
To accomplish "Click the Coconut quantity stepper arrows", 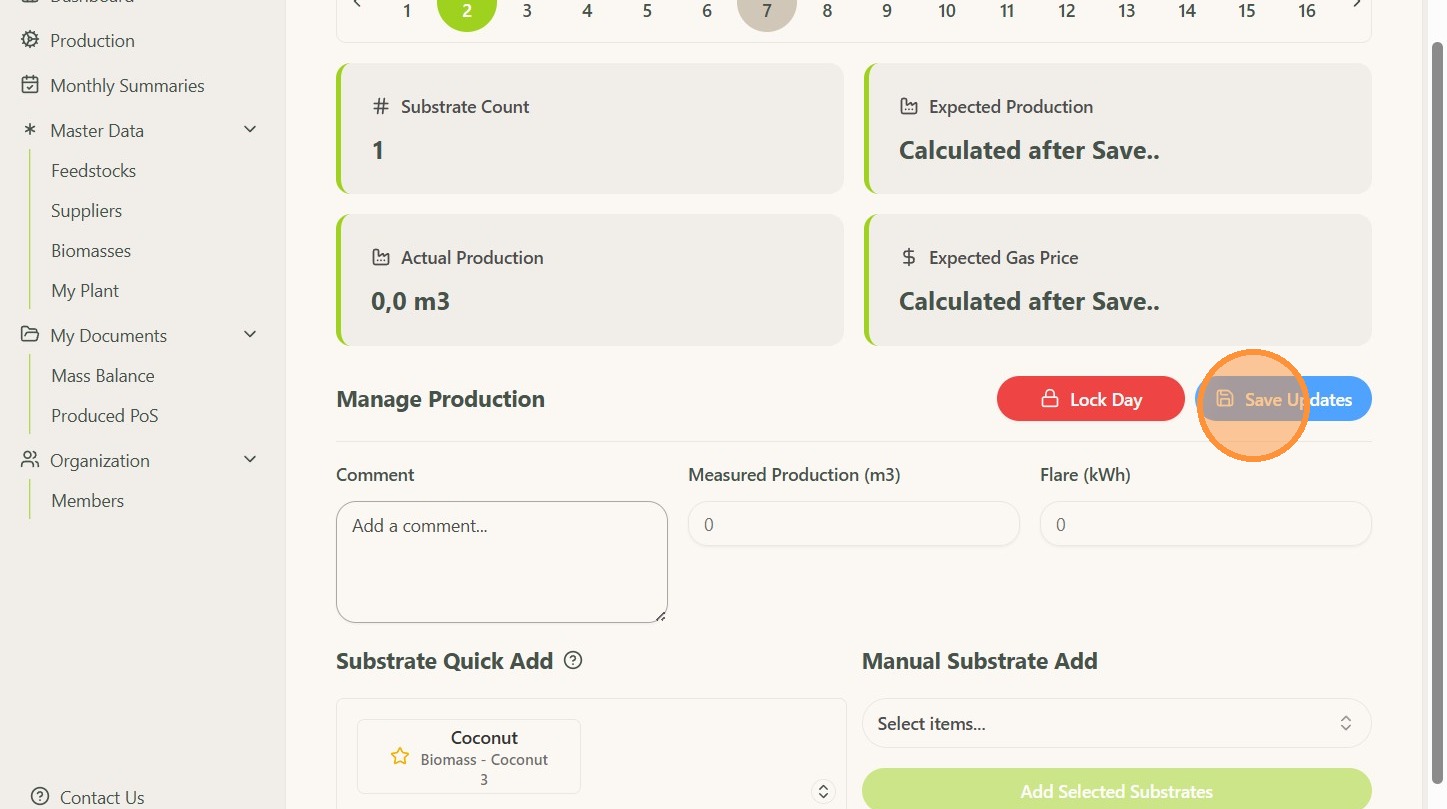I will (823, 791).
